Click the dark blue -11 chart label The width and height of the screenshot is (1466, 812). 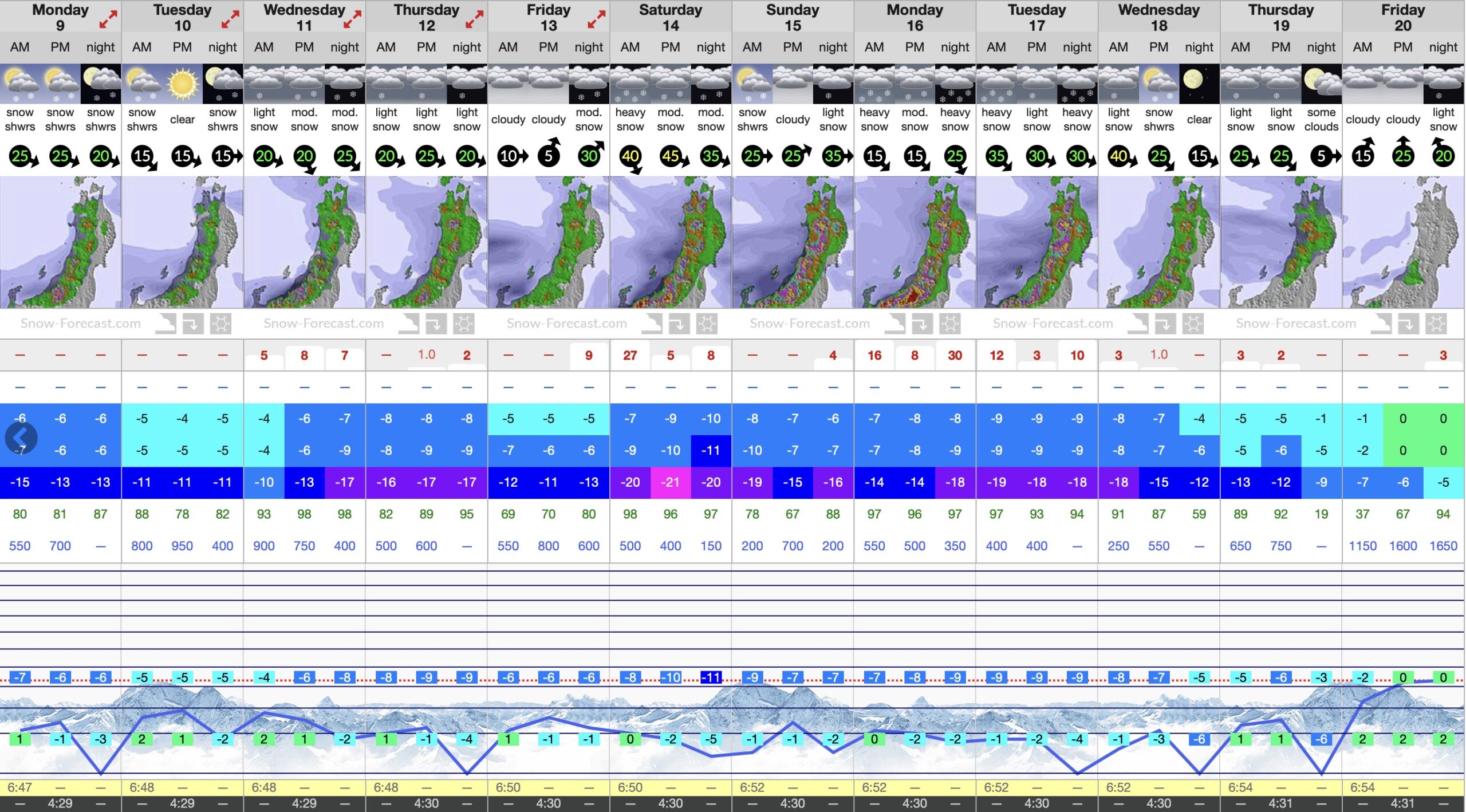(711, 677)
